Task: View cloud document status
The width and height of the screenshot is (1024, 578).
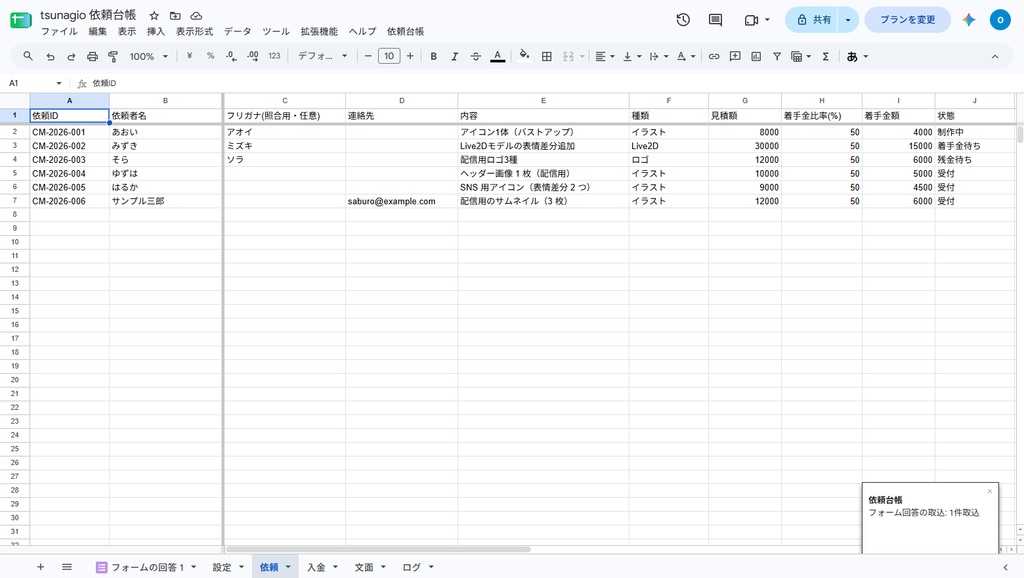Action: pos(196,16)
